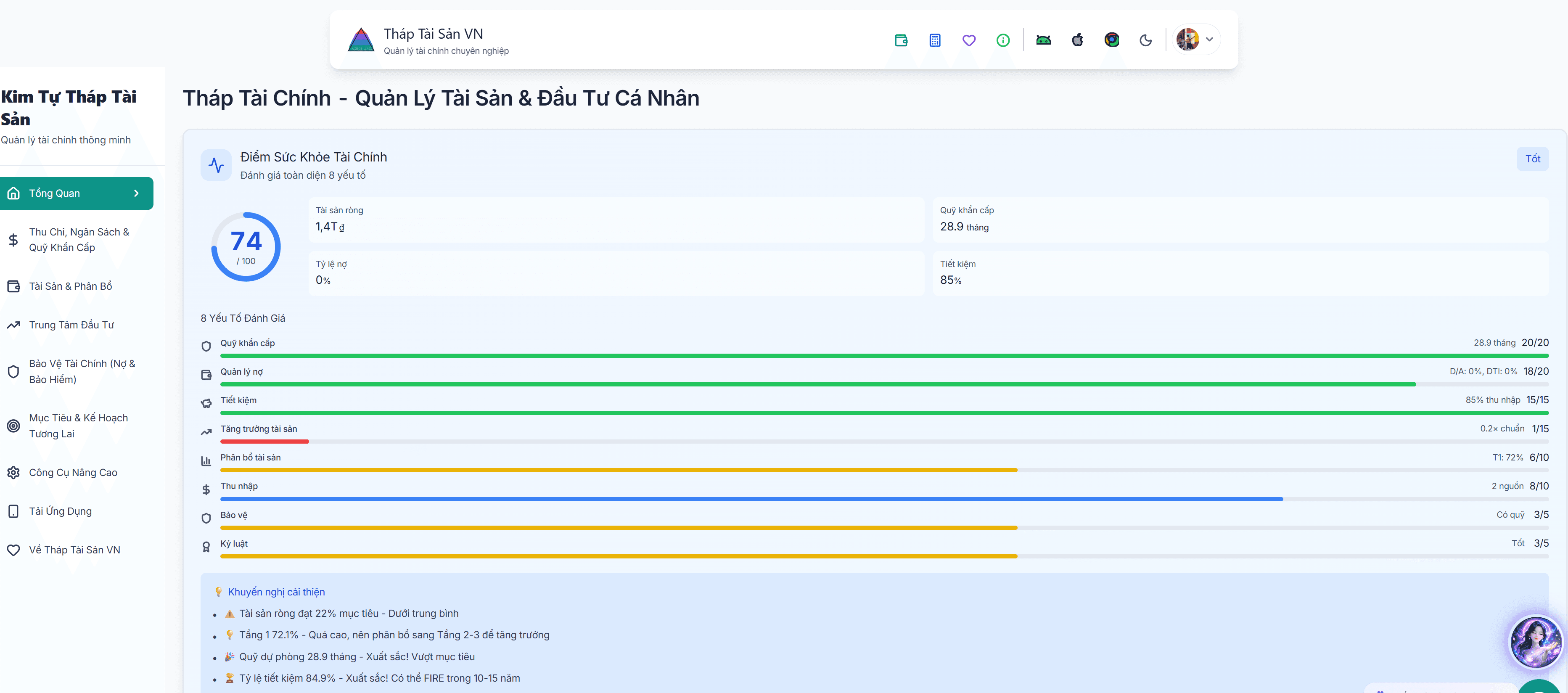Select Công Cụ Nâng Cao menu item
This screenshot has width=1568, height=693.
tap(73, 473)
